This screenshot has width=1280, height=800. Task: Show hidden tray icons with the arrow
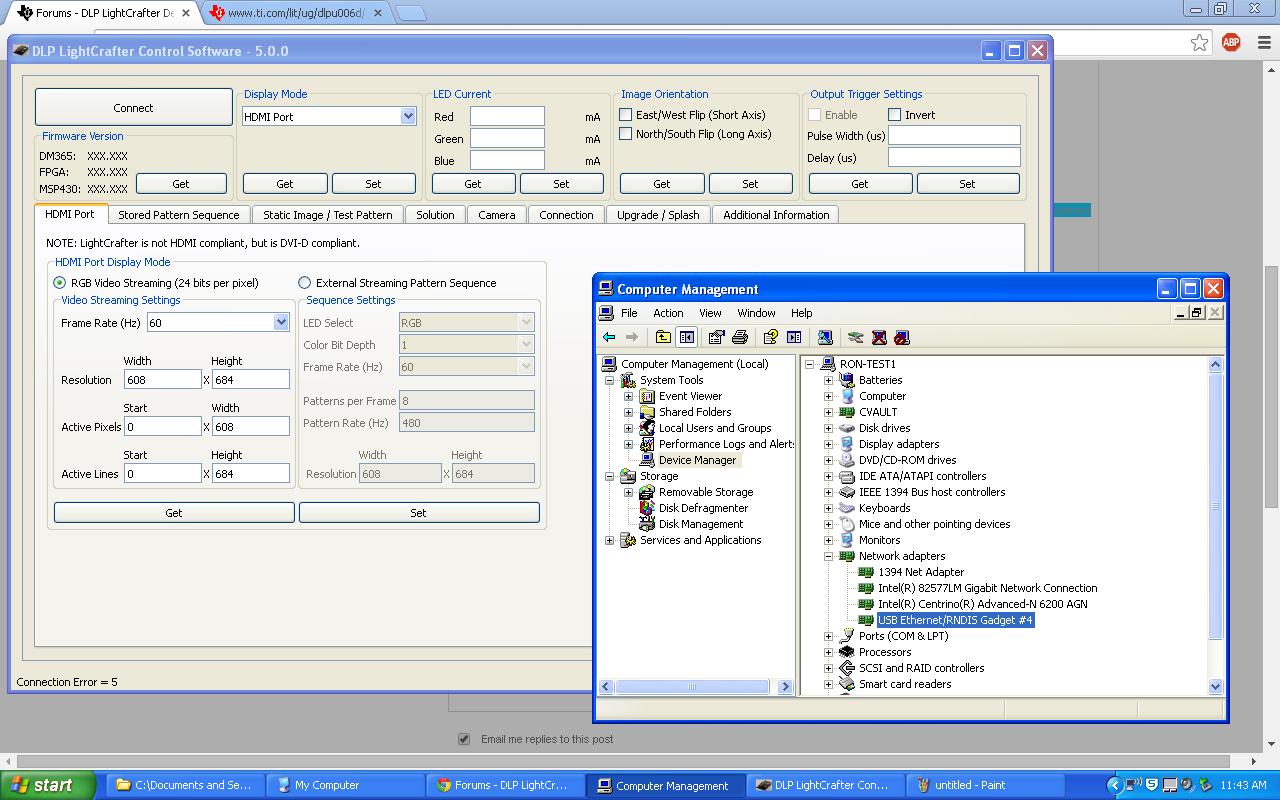pyautogui.click(x=1115, y=785)
